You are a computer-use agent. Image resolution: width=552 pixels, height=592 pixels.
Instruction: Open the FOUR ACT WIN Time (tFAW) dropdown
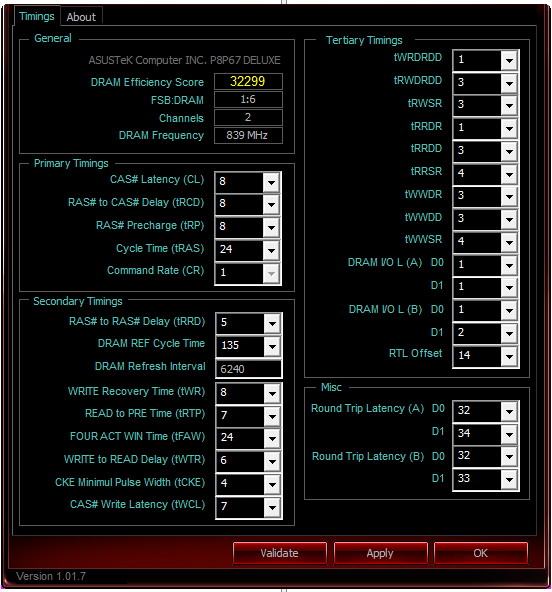coord(272,439)
